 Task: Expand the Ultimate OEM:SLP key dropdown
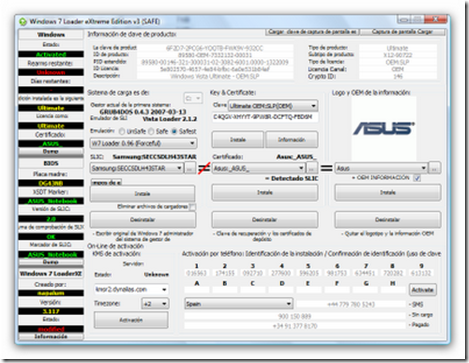[273, 106]
